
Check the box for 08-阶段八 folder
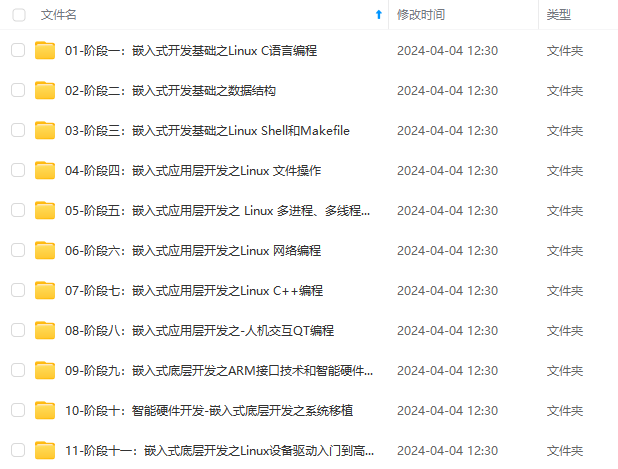coord(18,330)
